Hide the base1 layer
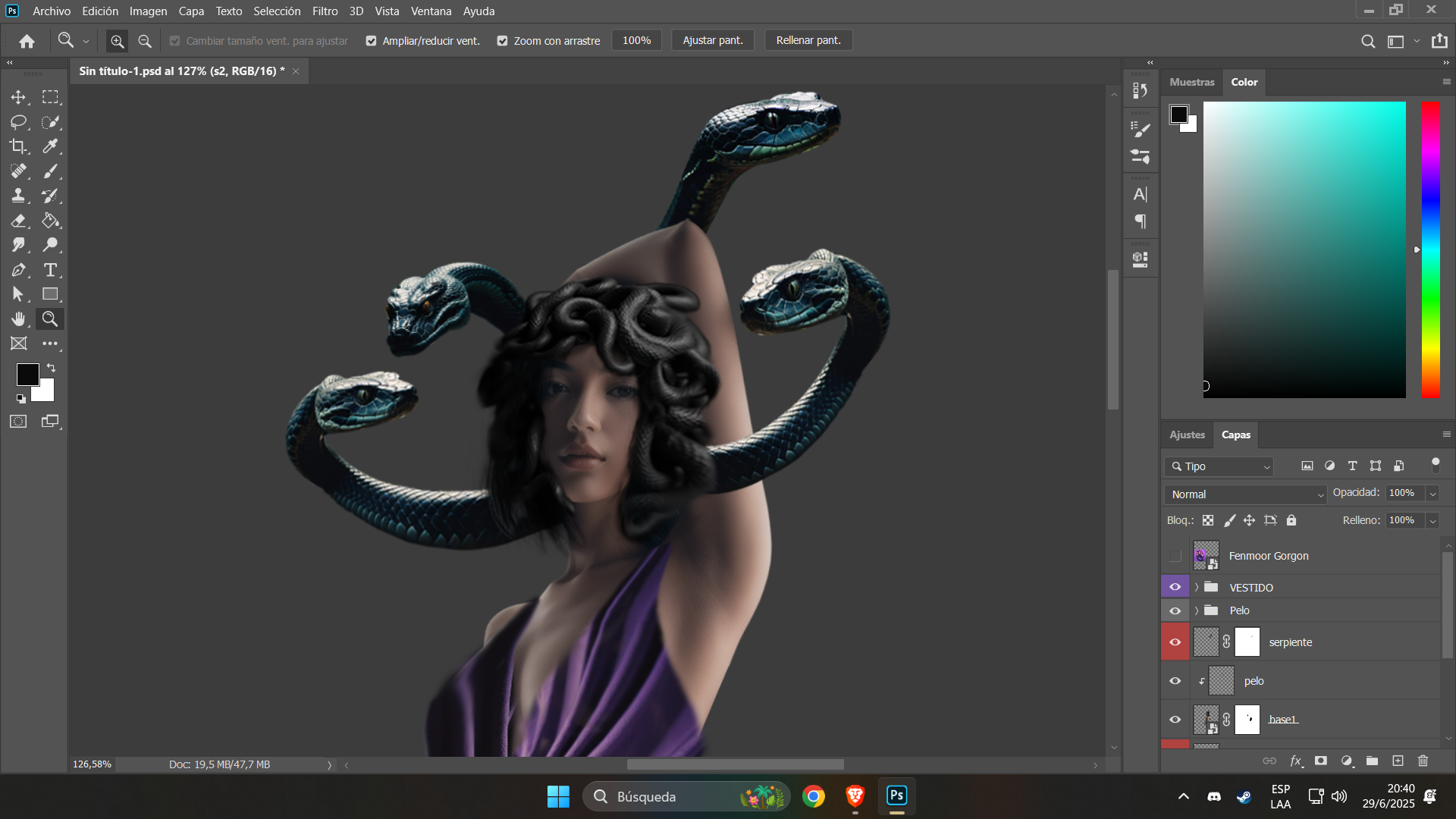Image resolution: width=1456 pixels, height=819 pixels. [1175, 720]
